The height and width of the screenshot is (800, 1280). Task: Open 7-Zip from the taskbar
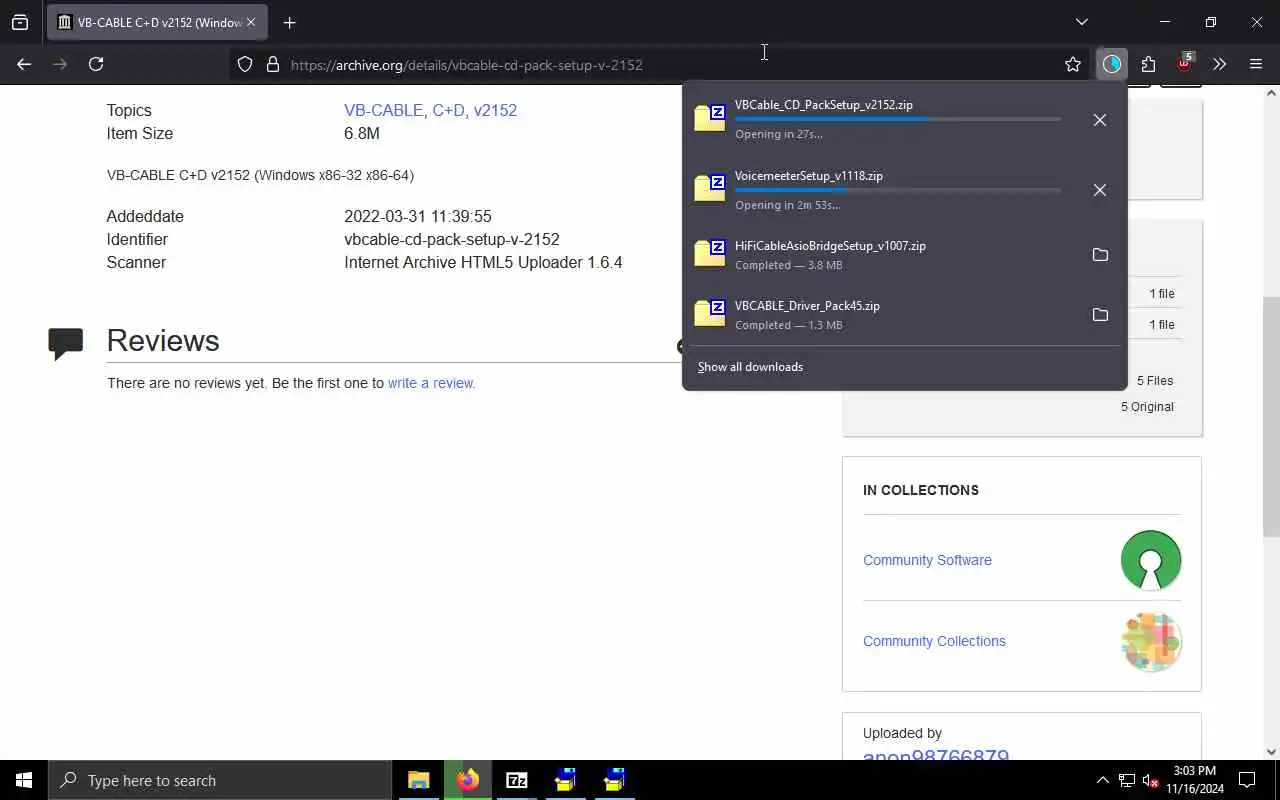click(x=517, y=780)
